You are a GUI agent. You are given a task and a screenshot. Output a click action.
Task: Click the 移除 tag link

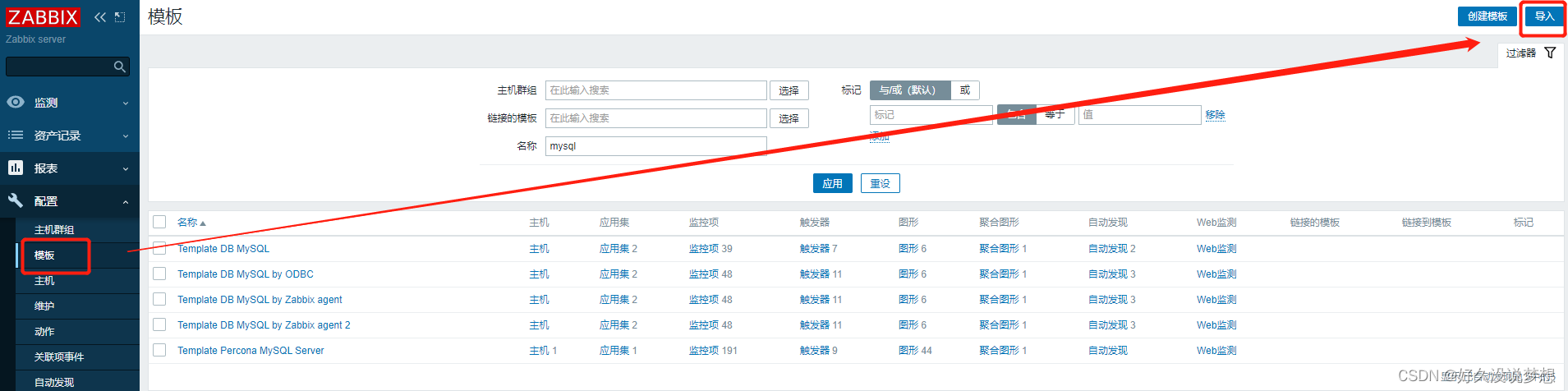(1216, 115)
